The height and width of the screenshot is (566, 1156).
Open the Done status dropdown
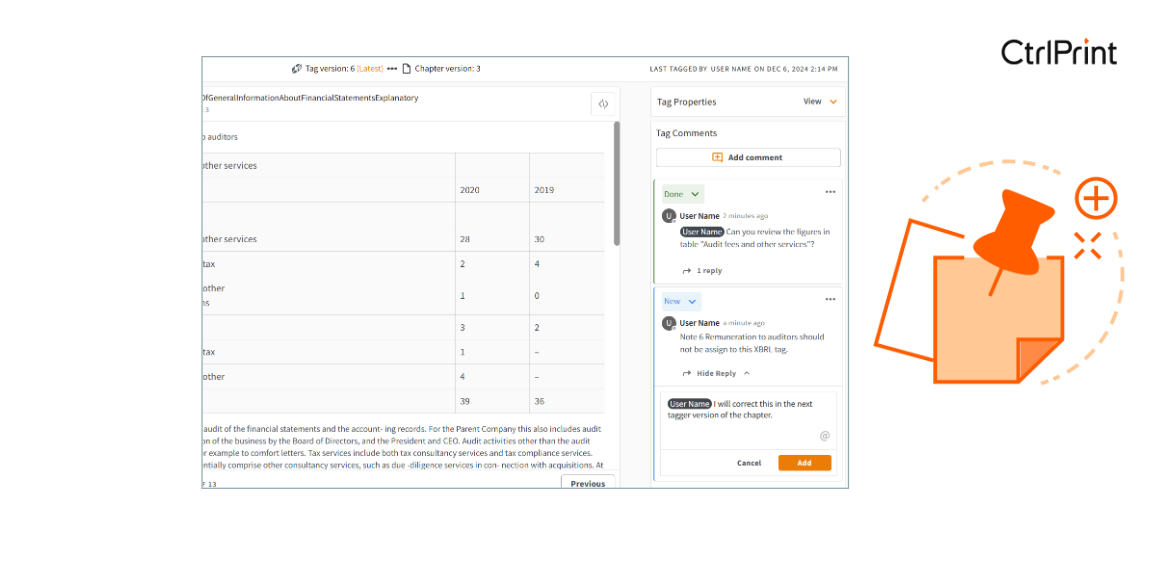(x=682, y=194)
